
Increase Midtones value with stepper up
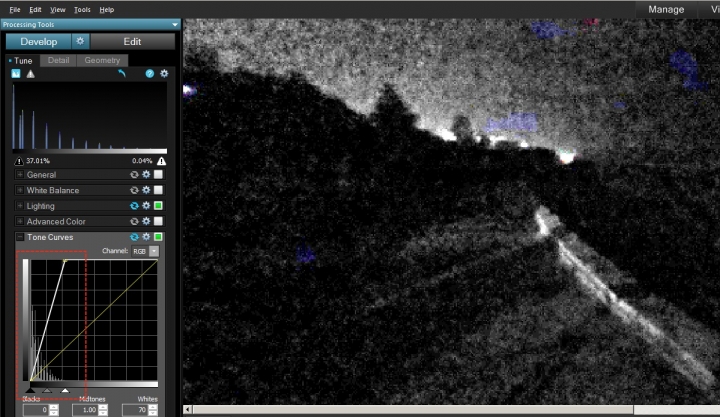tap(103, 407)
